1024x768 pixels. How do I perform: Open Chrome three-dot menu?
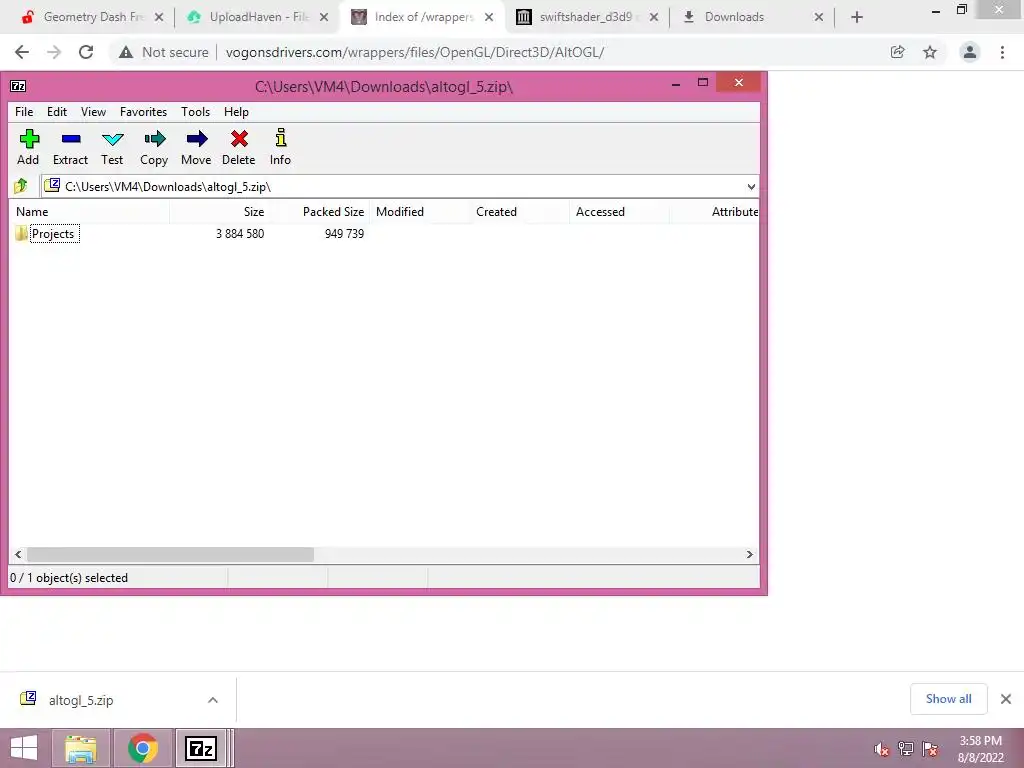1002,52
